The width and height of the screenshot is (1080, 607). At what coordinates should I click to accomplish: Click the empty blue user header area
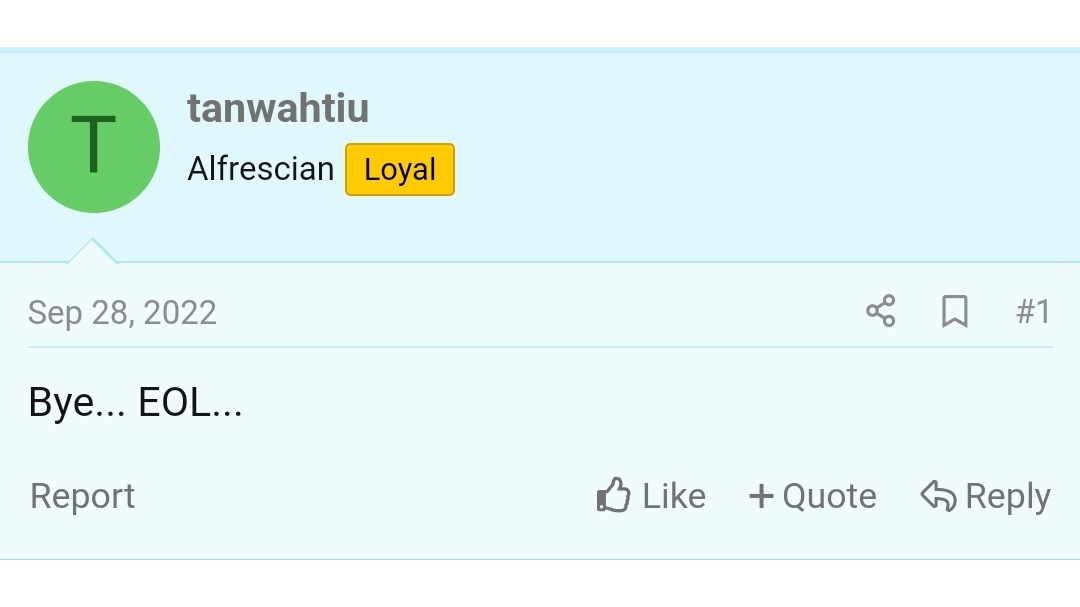[758, 152]
